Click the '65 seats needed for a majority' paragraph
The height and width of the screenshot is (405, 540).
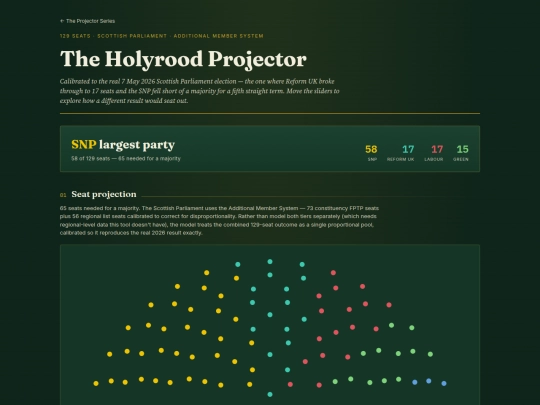click(x=219, y=220)
